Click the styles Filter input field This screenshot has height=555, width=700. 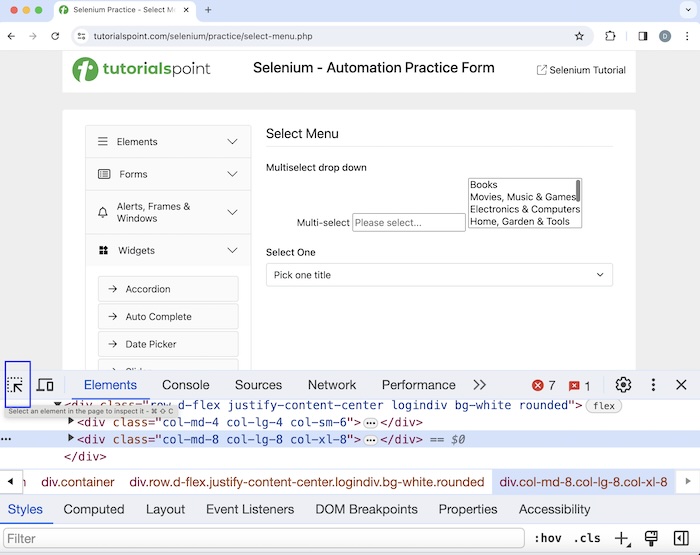[x=260, y=539]
